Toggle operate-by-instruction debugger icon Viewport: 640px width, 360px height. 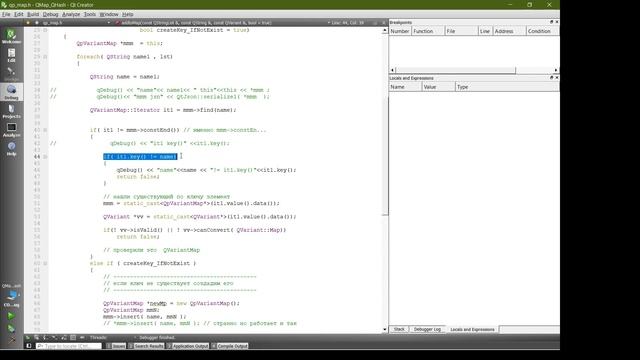click(73, 338)
